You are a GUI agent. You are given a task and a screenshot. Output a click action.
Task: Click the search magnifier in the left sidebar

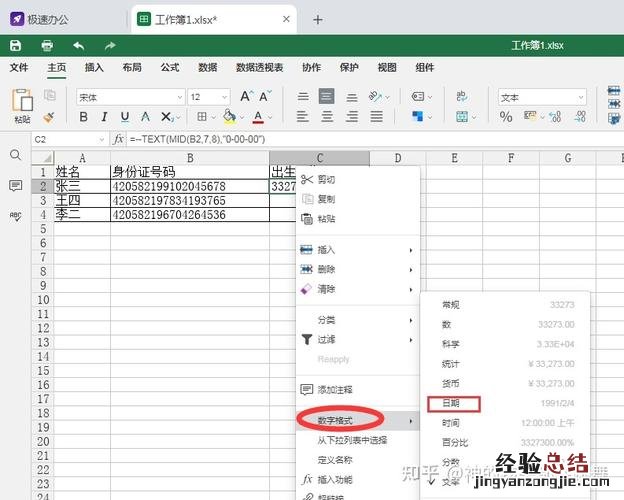15,155
